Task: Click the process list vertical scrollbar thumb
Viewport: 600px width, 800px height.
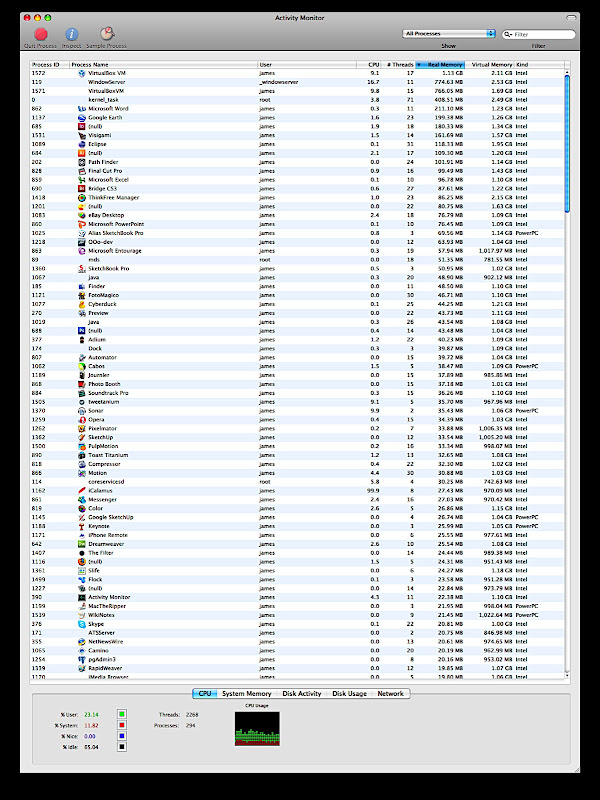Action: [x=567, y=144]
